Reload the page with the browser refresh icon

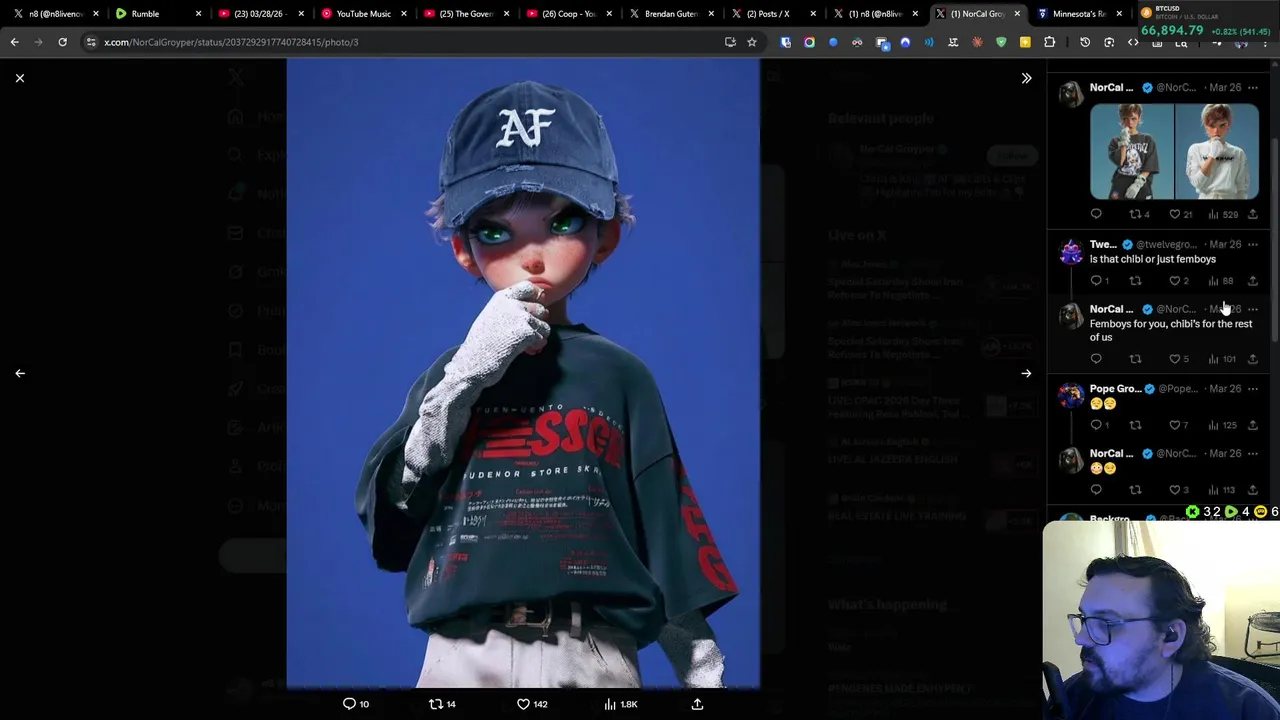(62, 42)
